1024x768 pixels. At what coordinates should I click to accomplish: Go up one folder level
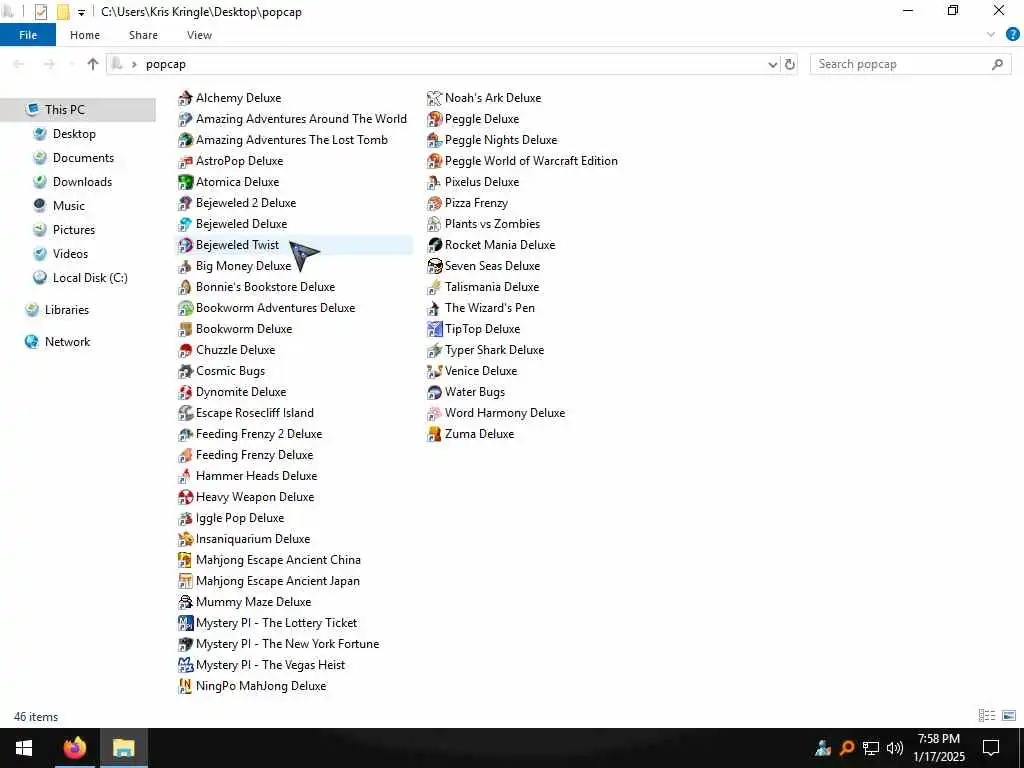[x=93, y=64]
